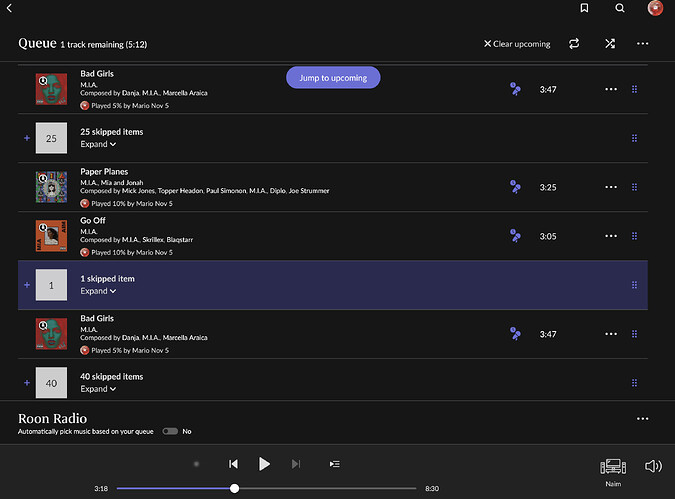This screenshot has width=675, height=499.
Task: Open three-dot menu for Go Off
Action: [611, 236]
